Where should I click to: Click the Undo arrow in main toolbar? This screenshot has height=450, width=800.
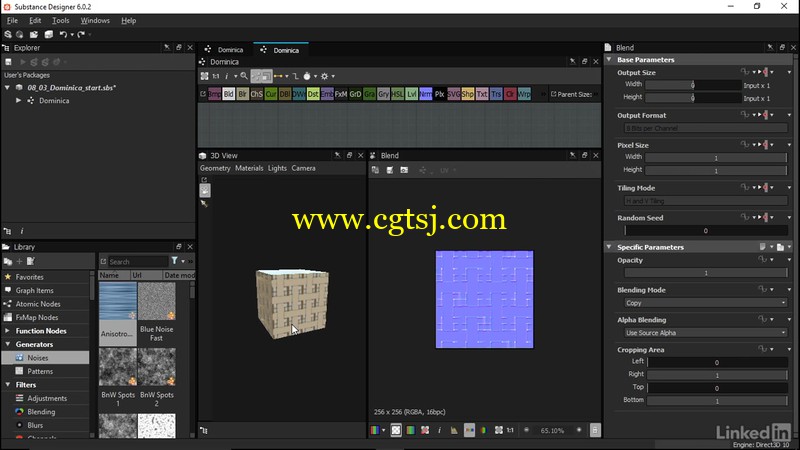click(x=63, y=34)
